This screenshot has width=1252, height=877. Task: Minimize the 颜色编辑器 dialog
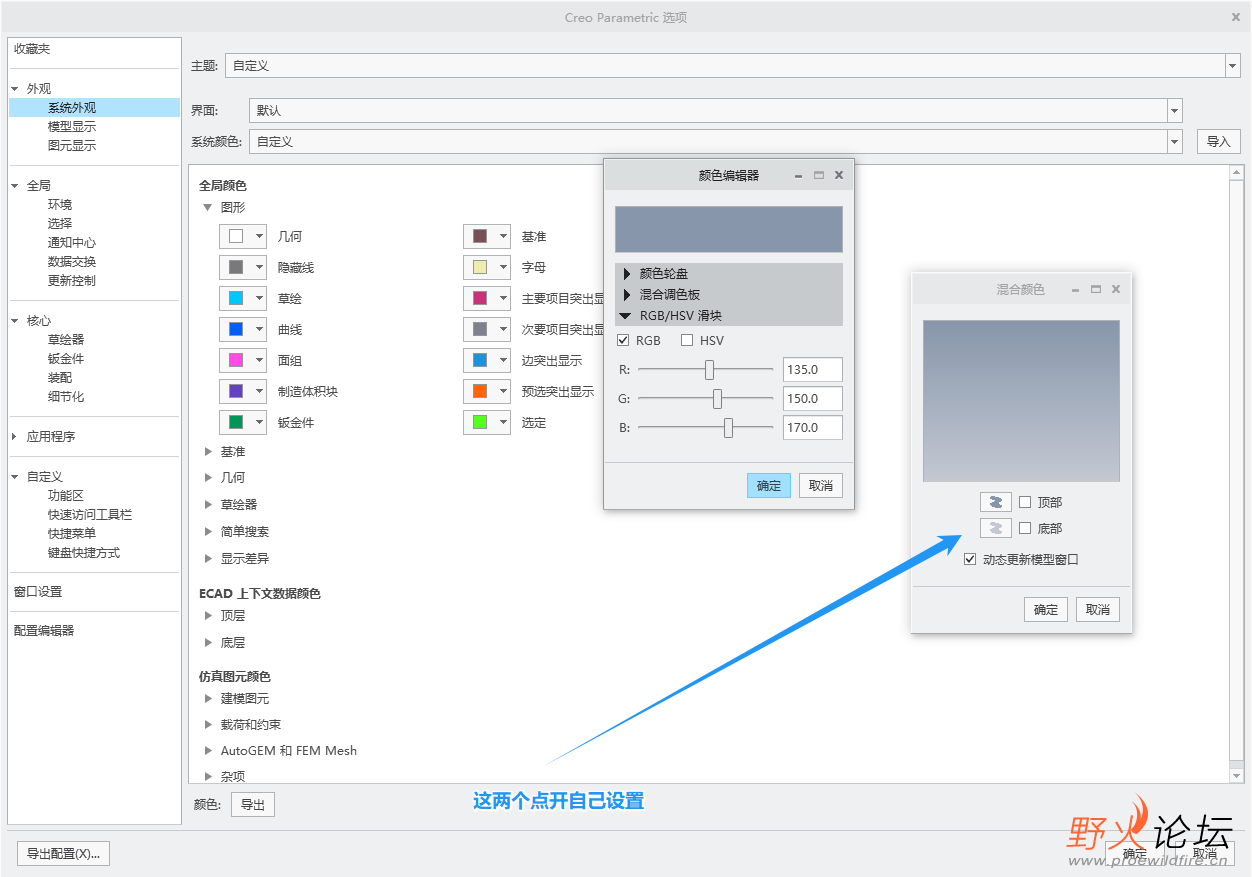coord(799,175)
